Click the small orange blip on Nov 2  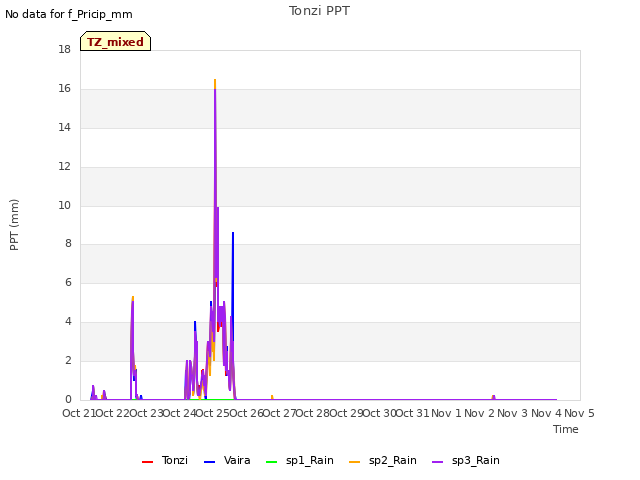coord(493,397)
